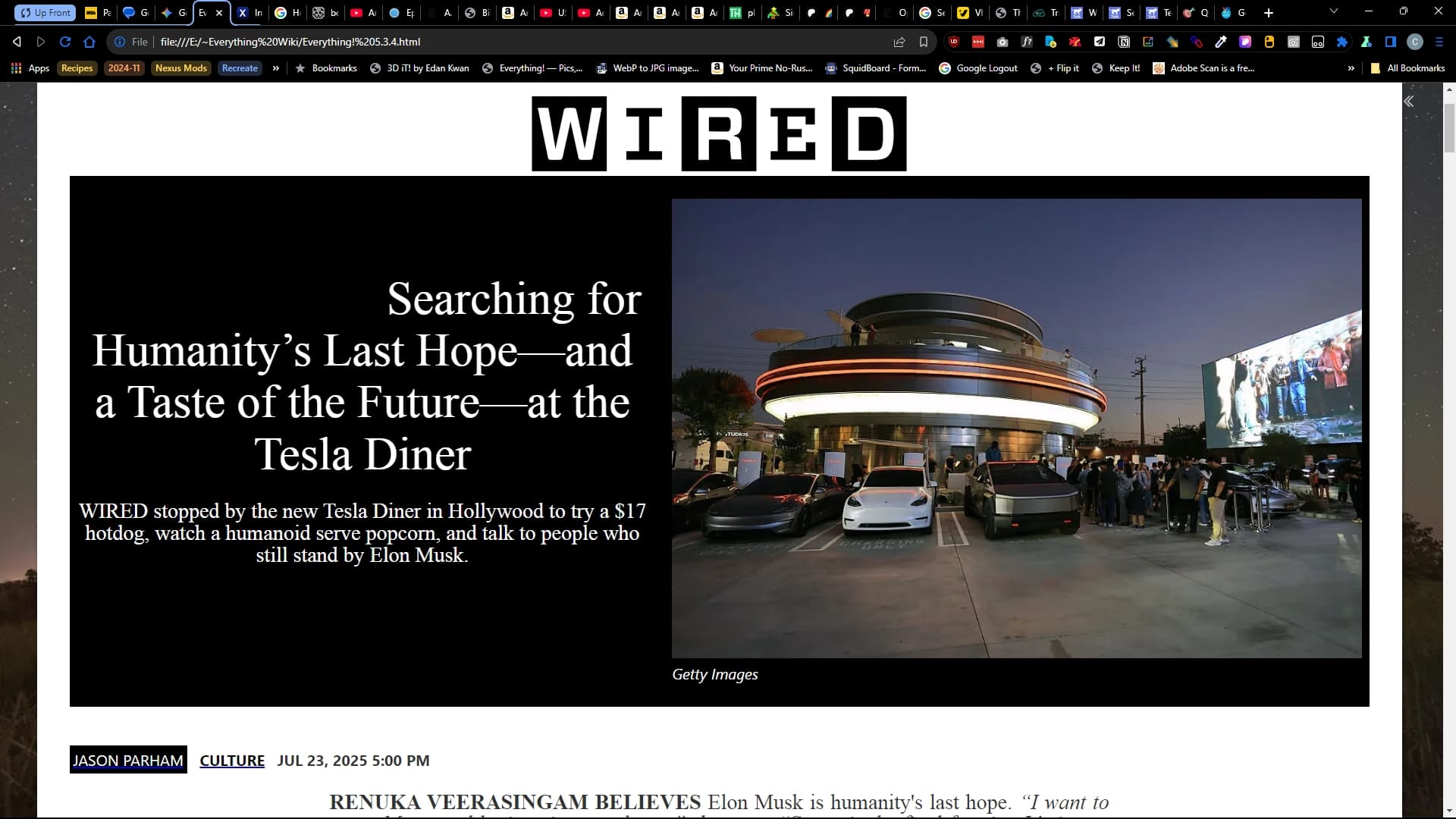Click the yellow mouse extension icon
This screenshot has height=819, width=1456.
[x=1269, y=42]
